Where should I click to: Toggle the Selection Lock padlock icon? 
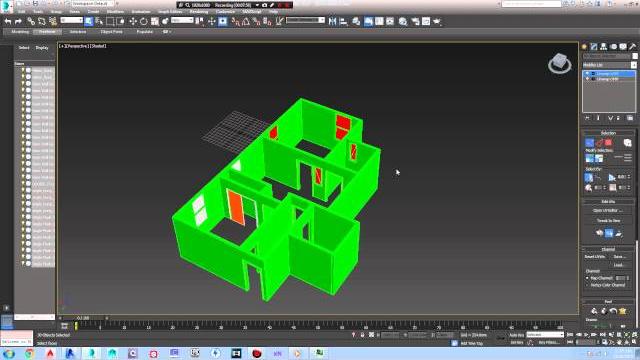coord(362,335)
